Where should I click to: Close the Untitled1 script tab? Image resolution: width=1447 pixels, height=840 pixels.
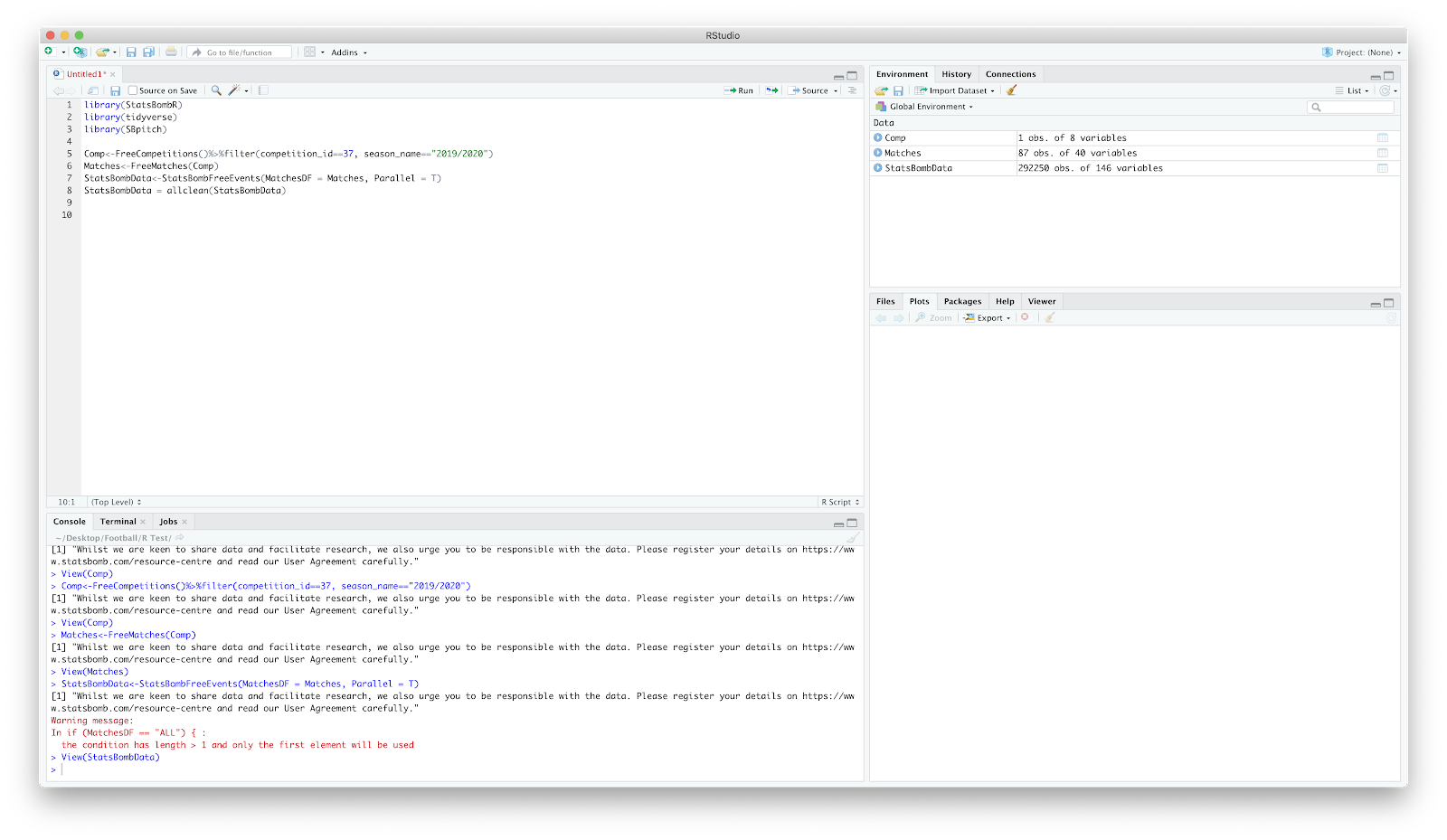click(113, 74)
